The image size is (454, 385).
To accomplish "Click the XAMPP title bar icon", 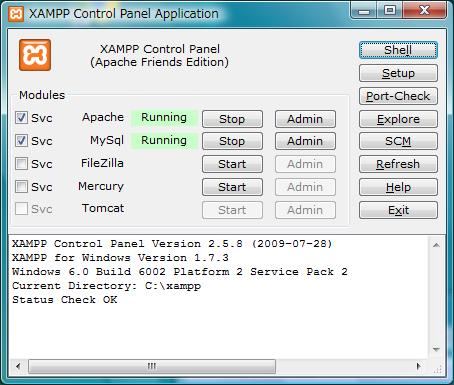I will click(16, 14).
